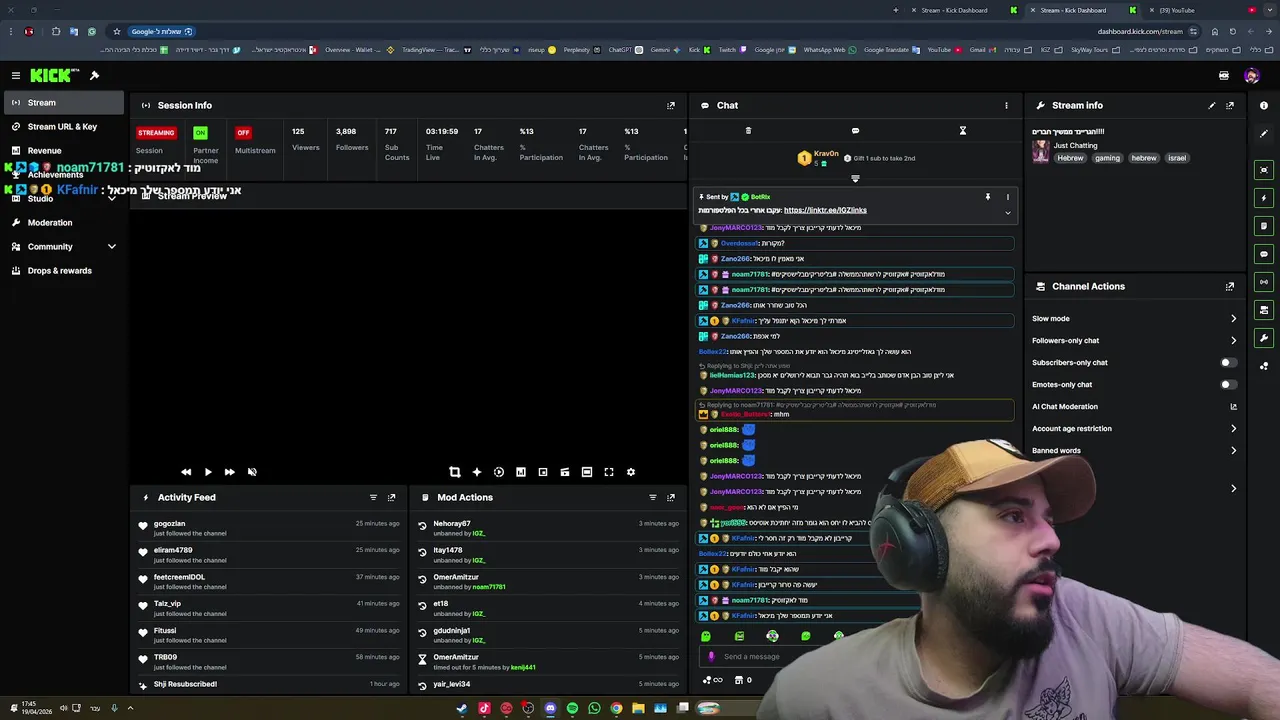The width and height of the screenshot is (1280, 720).
Task: Play the stream preview
Action: click(208, 472)
